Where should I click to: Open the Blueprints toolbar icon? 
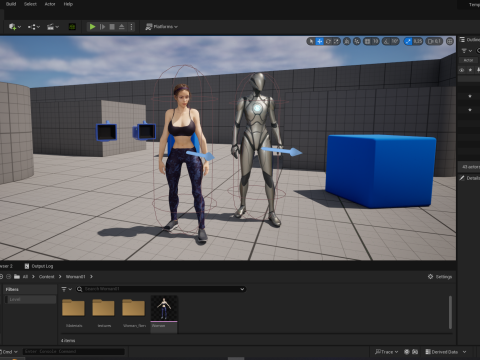[x=32, y=27]
